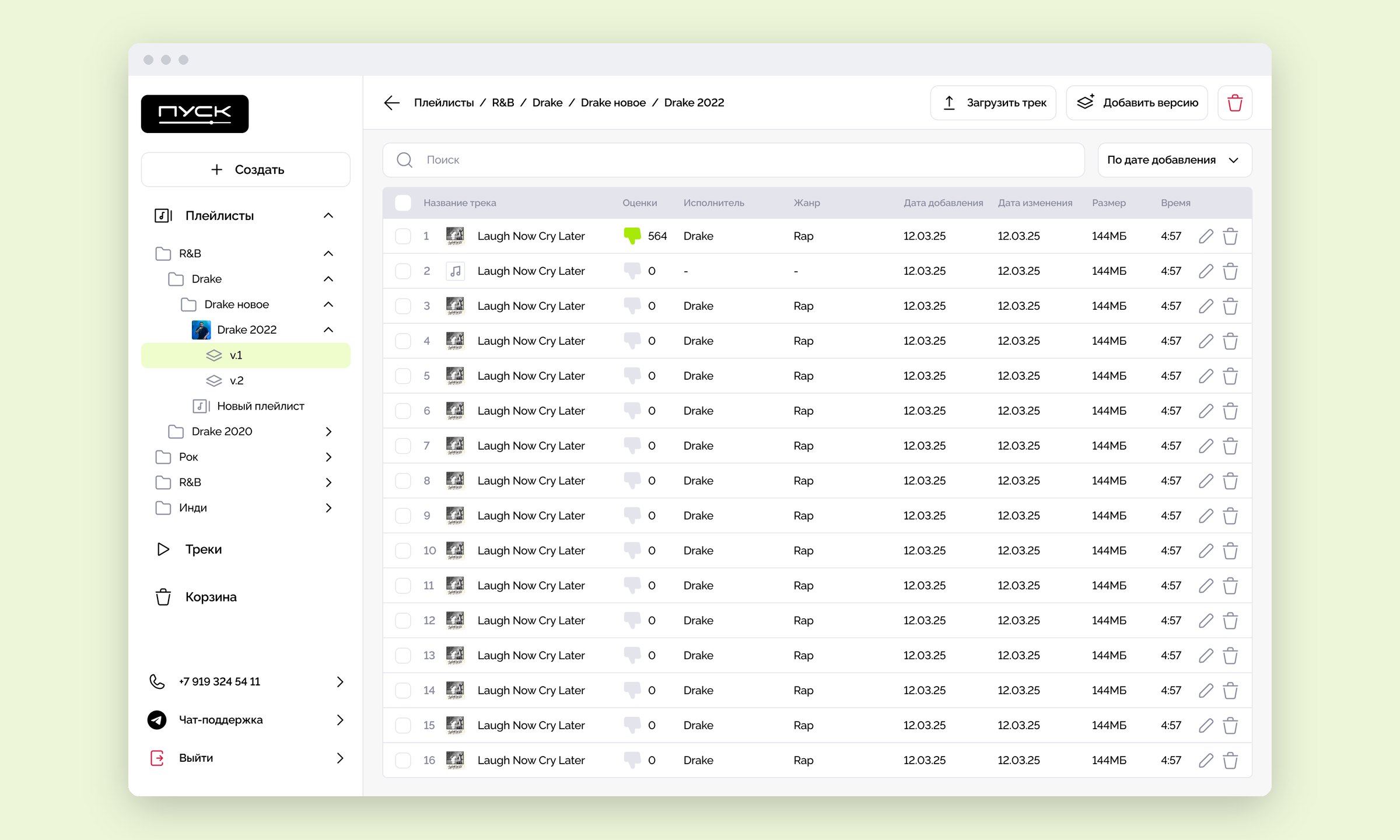
Task: Click the Drake новое breadcrumb link
Action: tap(613, 103)
